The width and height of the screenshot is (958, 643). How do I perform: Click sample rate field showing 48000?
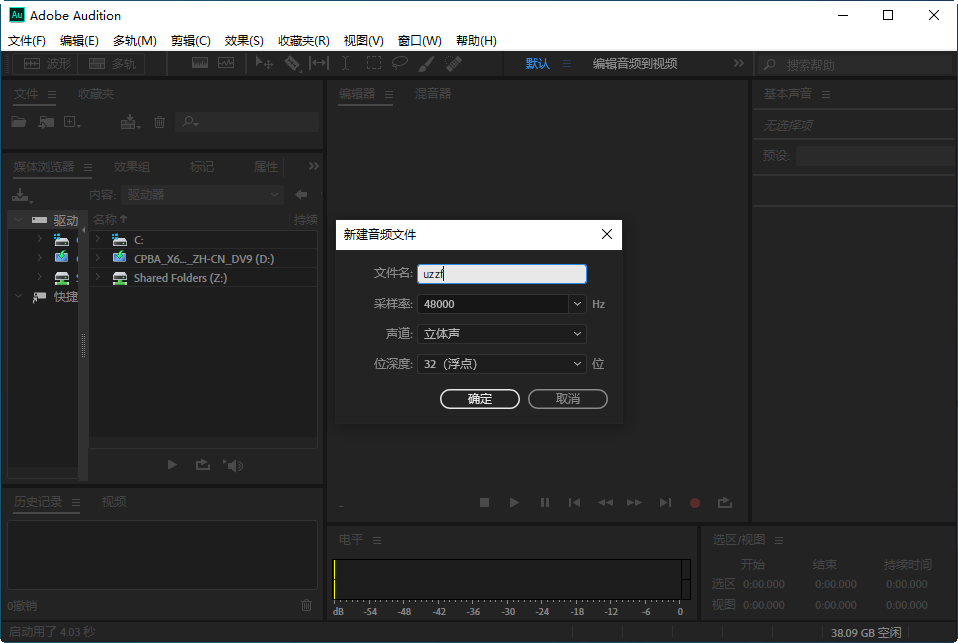[493, 304]
